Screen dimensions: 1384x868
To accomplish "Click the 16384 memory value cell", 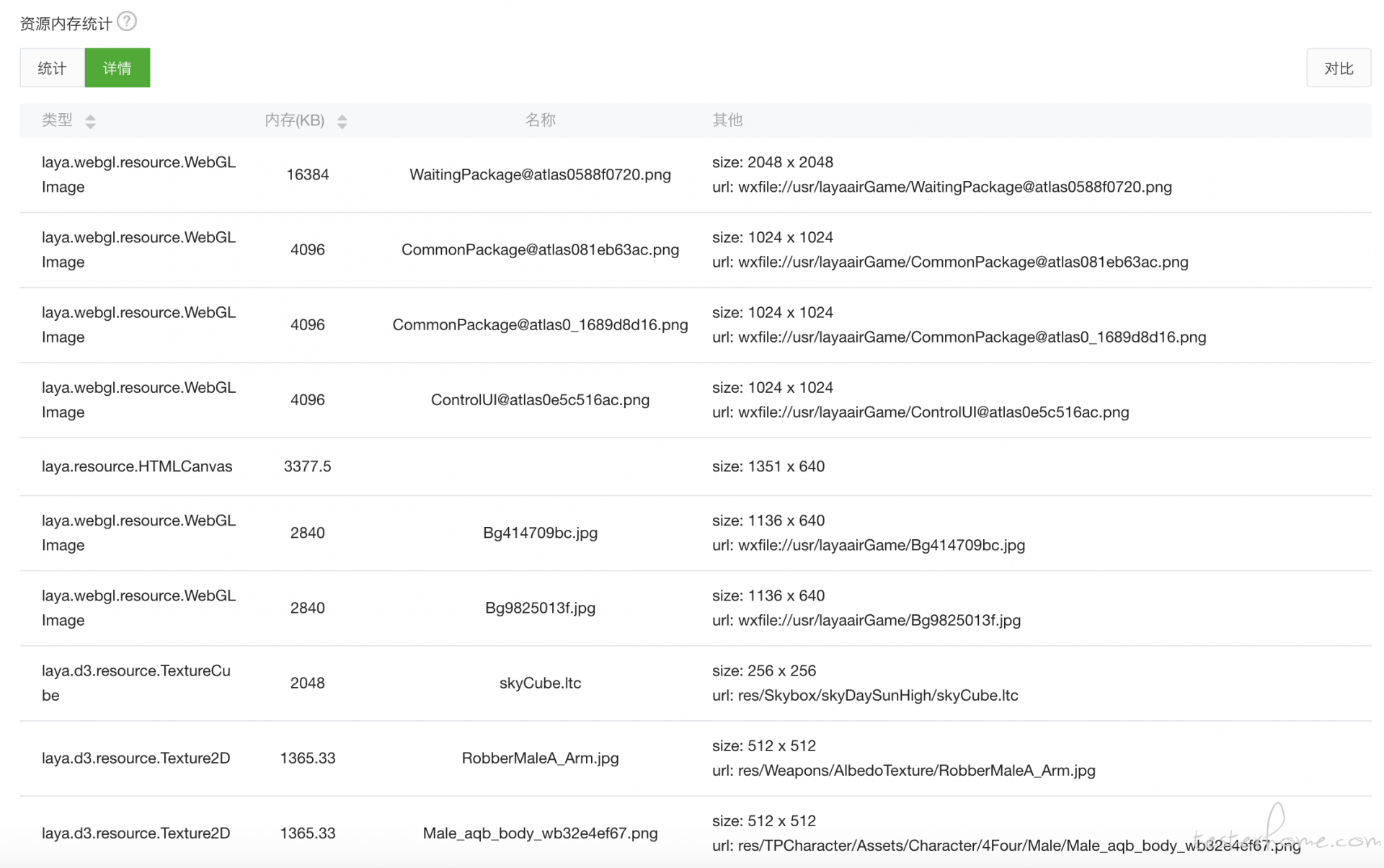I will (308, 174).
